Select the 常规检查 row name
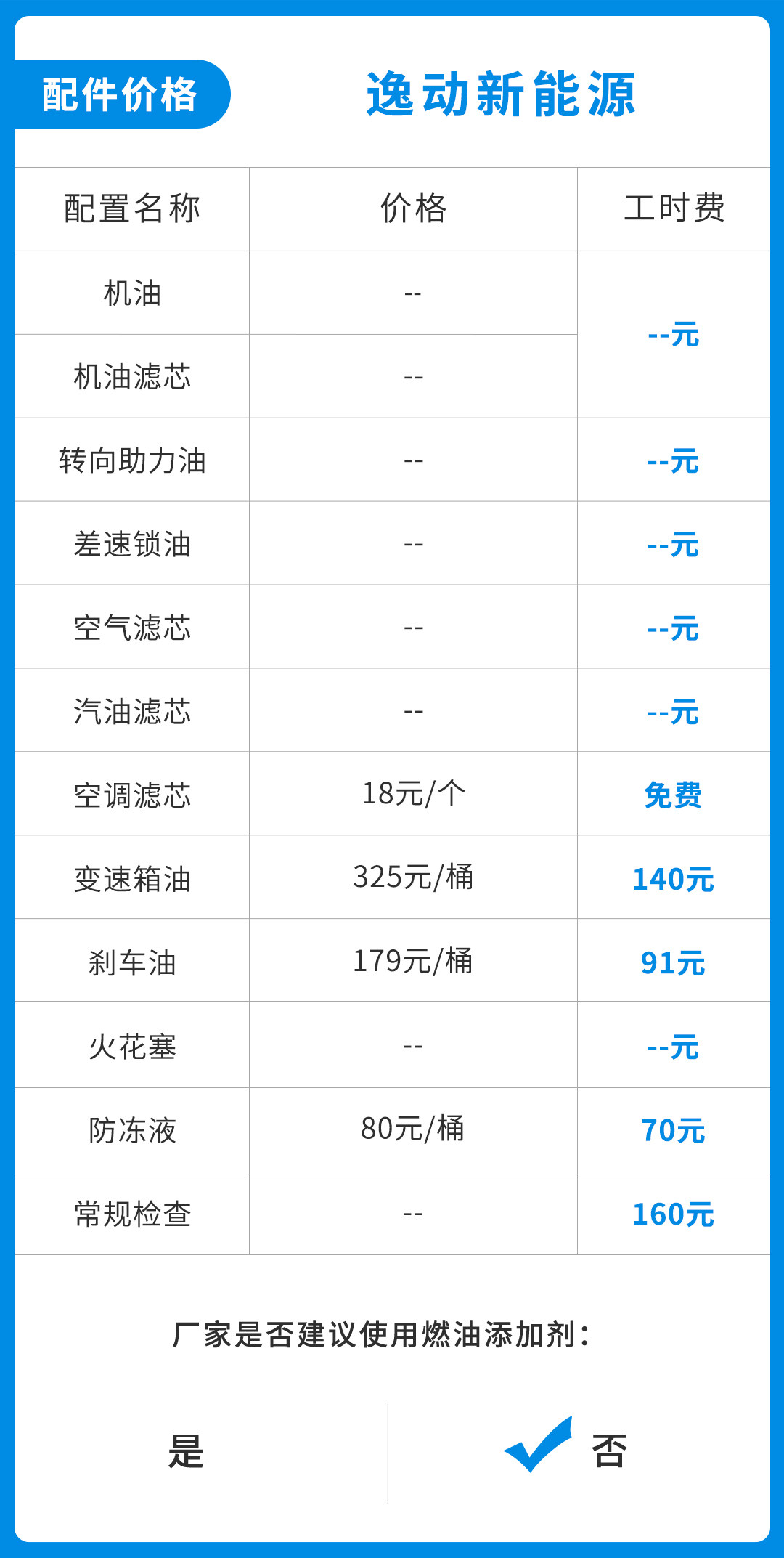The image size is (784, 1558). click(132, 1214)
